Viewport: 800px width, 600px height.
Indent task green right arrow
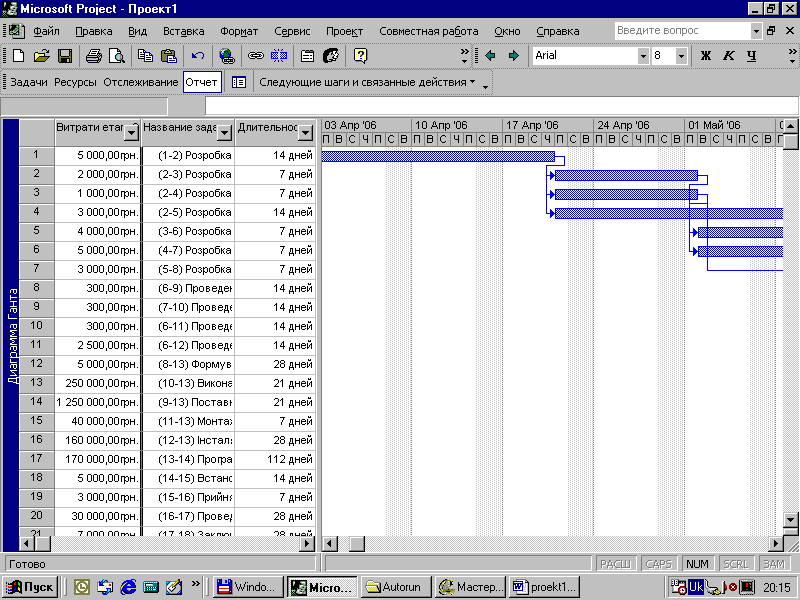(x=514, y=56)
